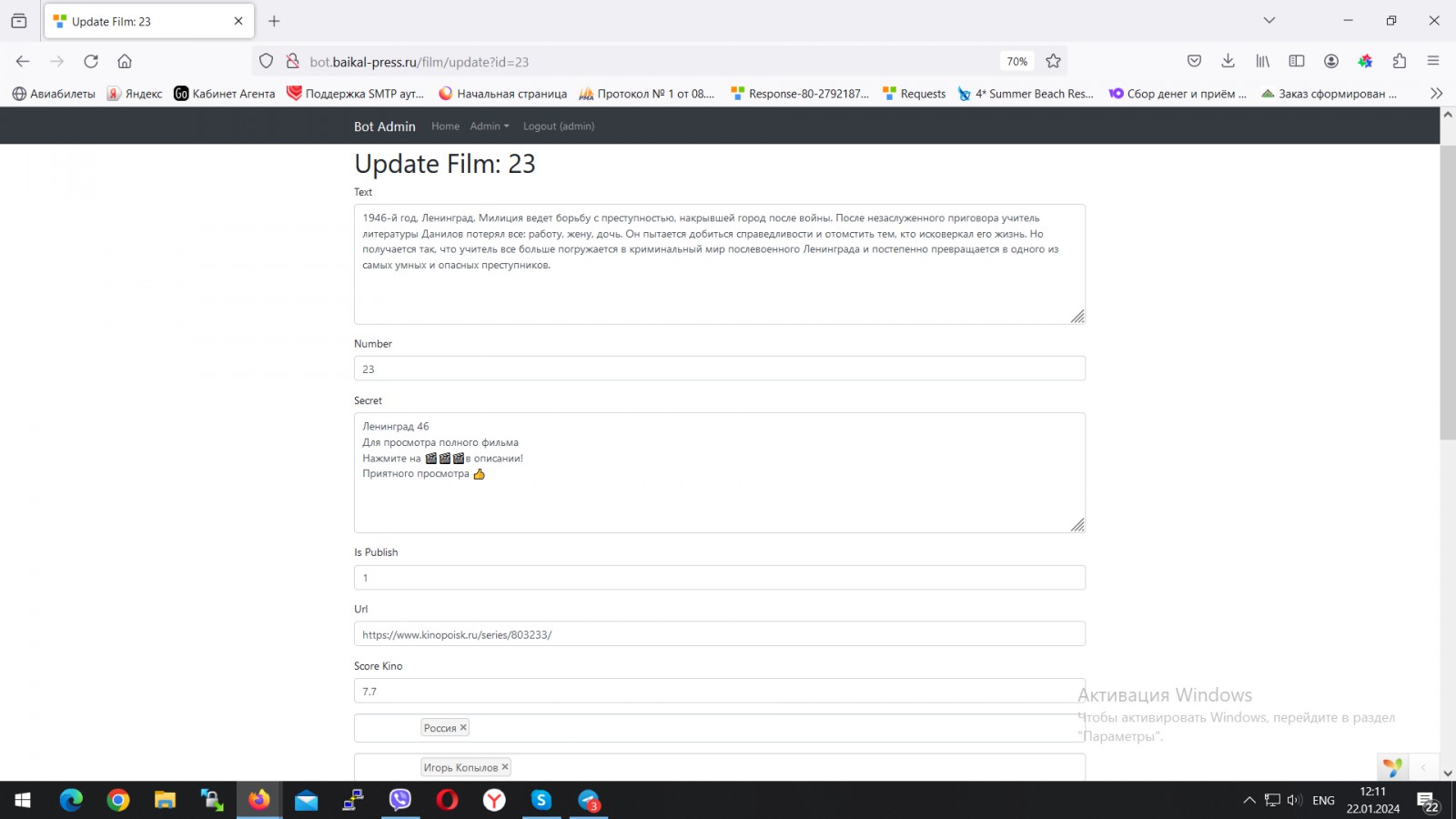Open the Requests bookmark
The width and height of the screenshot is (1456, 819).
[x=914, y=94]
